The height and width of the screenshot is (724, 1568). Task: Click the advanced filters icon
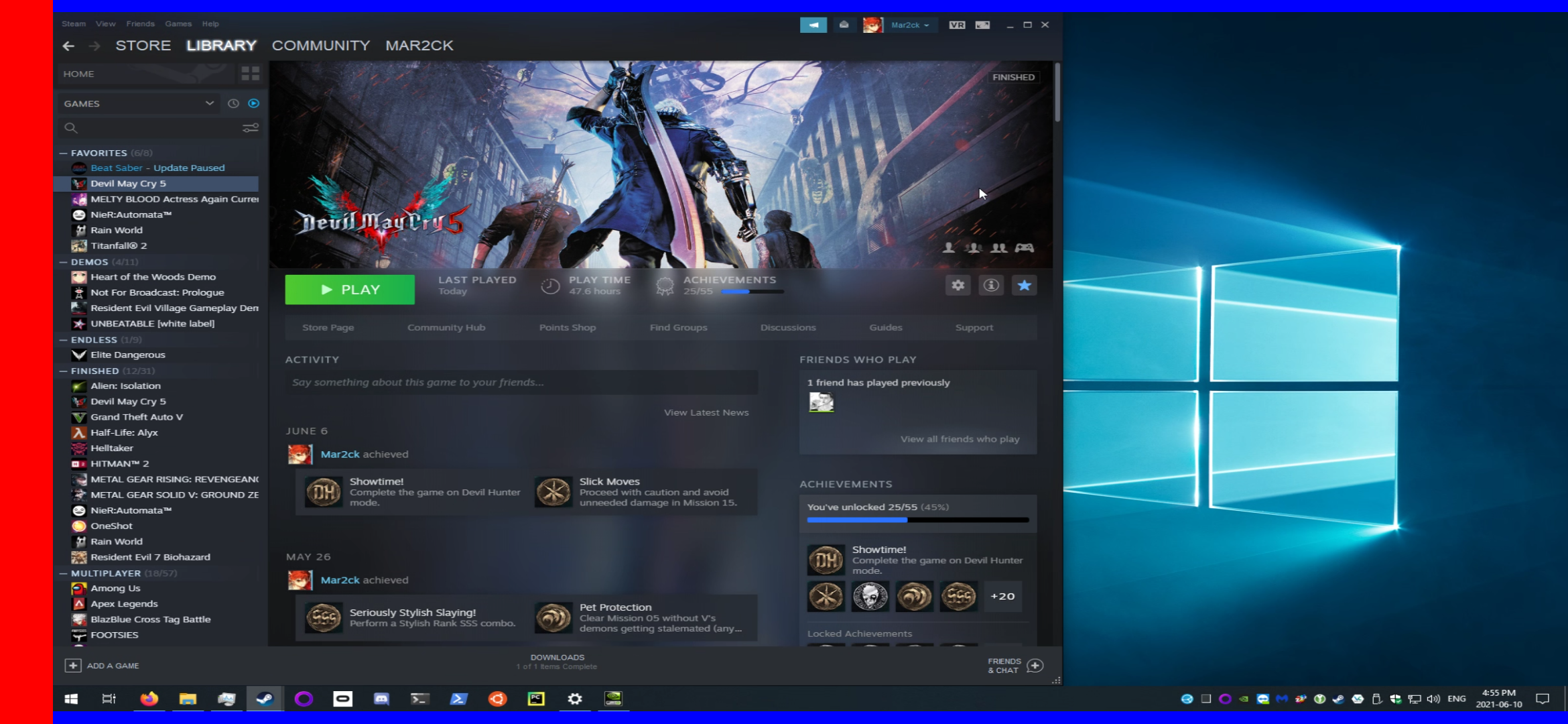coord(250,128)
